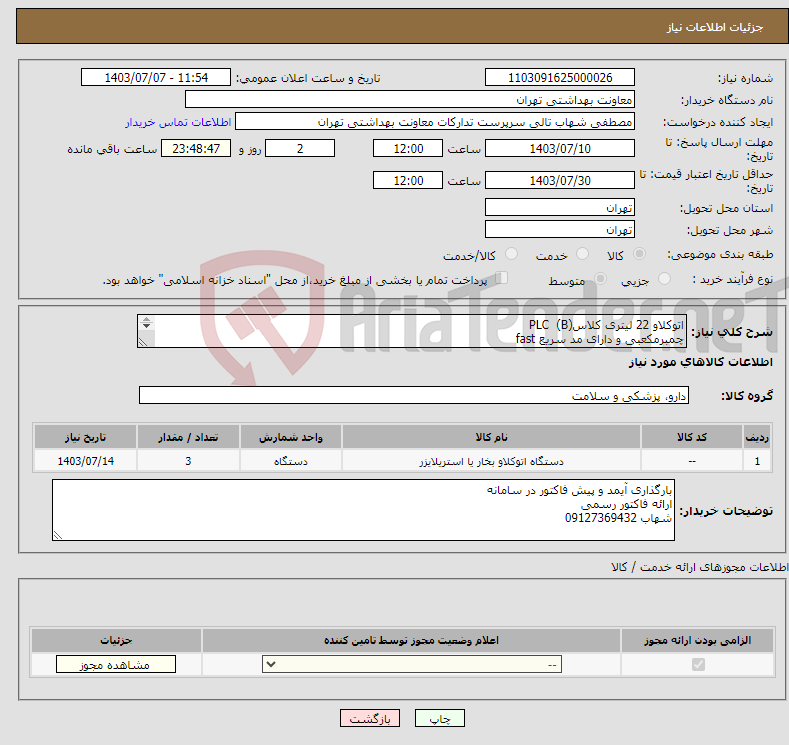Screen dimensions: 789x745
Task: Click the الزامی بودن ارائه مجوز column header
Action: (x=697, y=640)
